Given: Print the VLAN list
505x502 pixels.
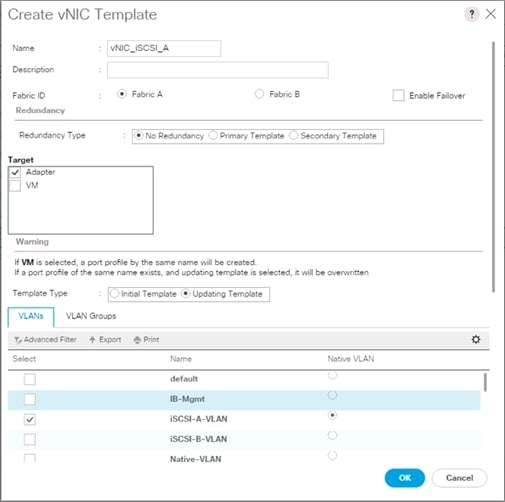Looking at the screenshot, I should pos(146,340).
